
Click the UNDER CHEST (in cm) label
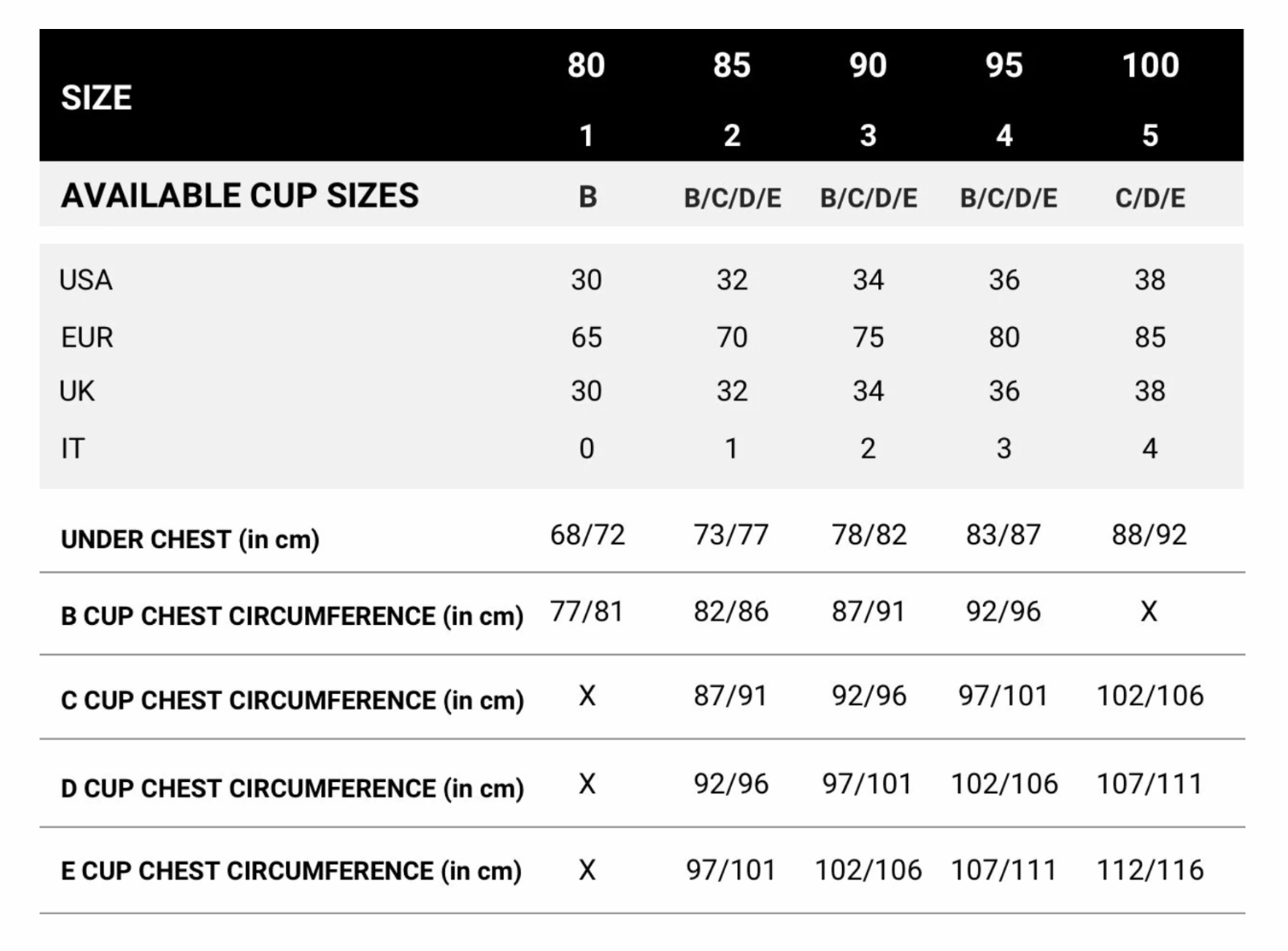(x=190, y=539)
